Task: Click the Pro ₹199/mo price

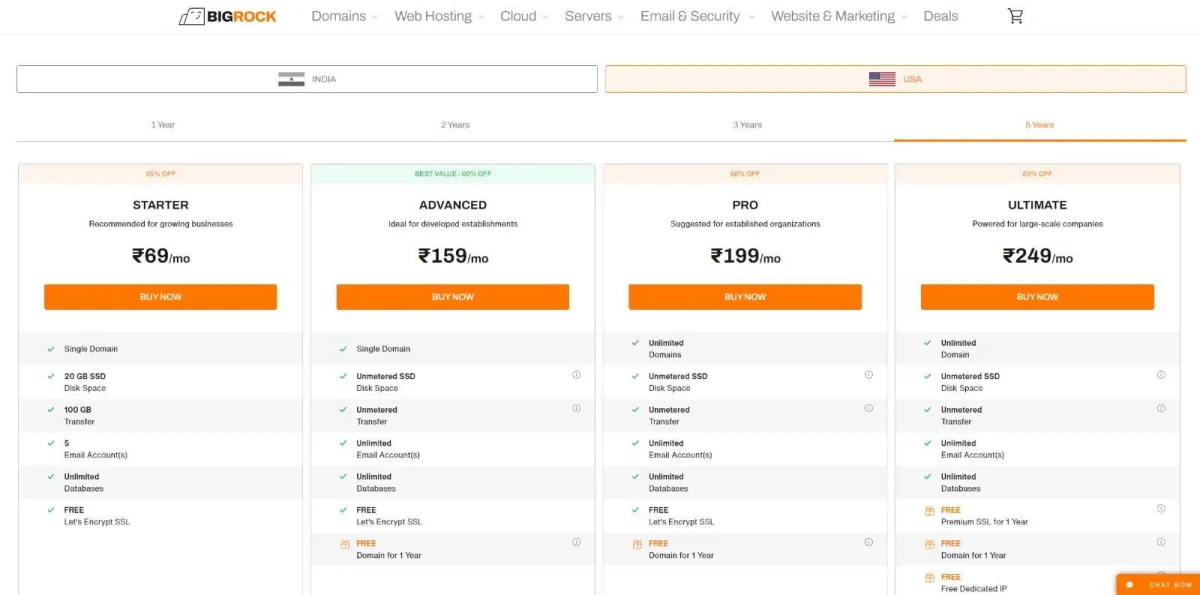Action: [x=745, y=256]
